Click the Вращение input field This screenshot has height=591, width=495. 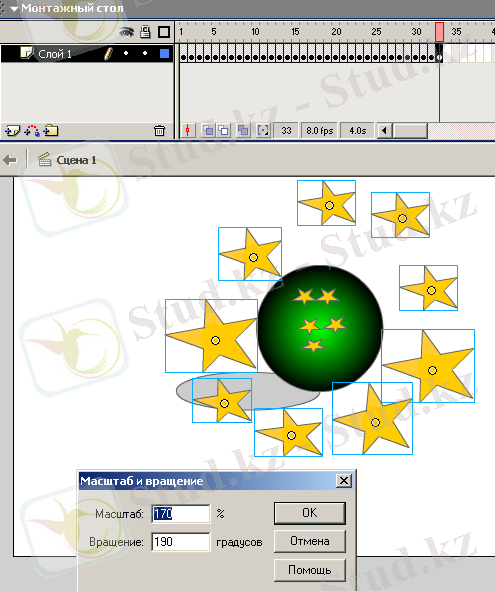tap(181, 542)
